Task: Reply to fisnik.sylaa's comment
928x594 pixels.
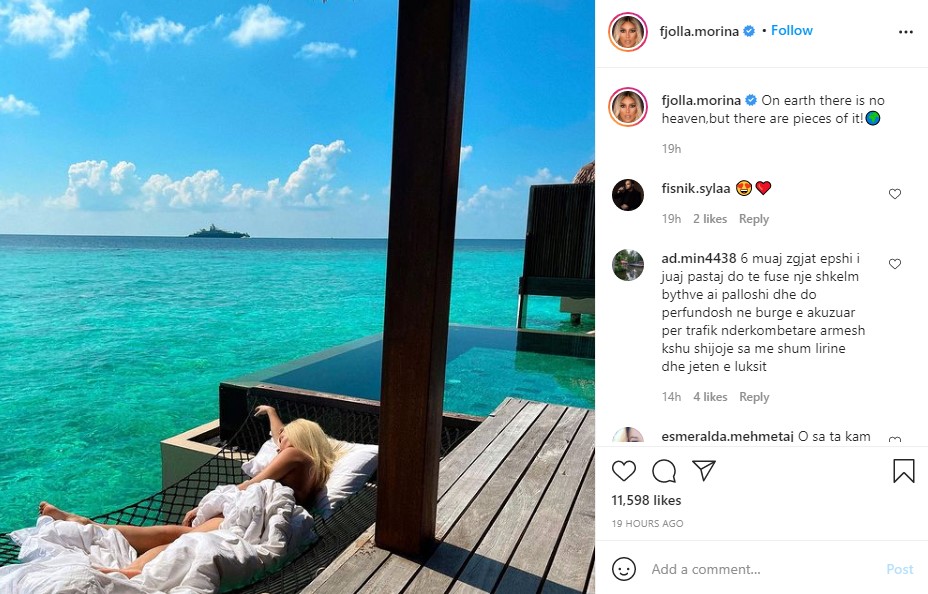Action: point(754,219)
